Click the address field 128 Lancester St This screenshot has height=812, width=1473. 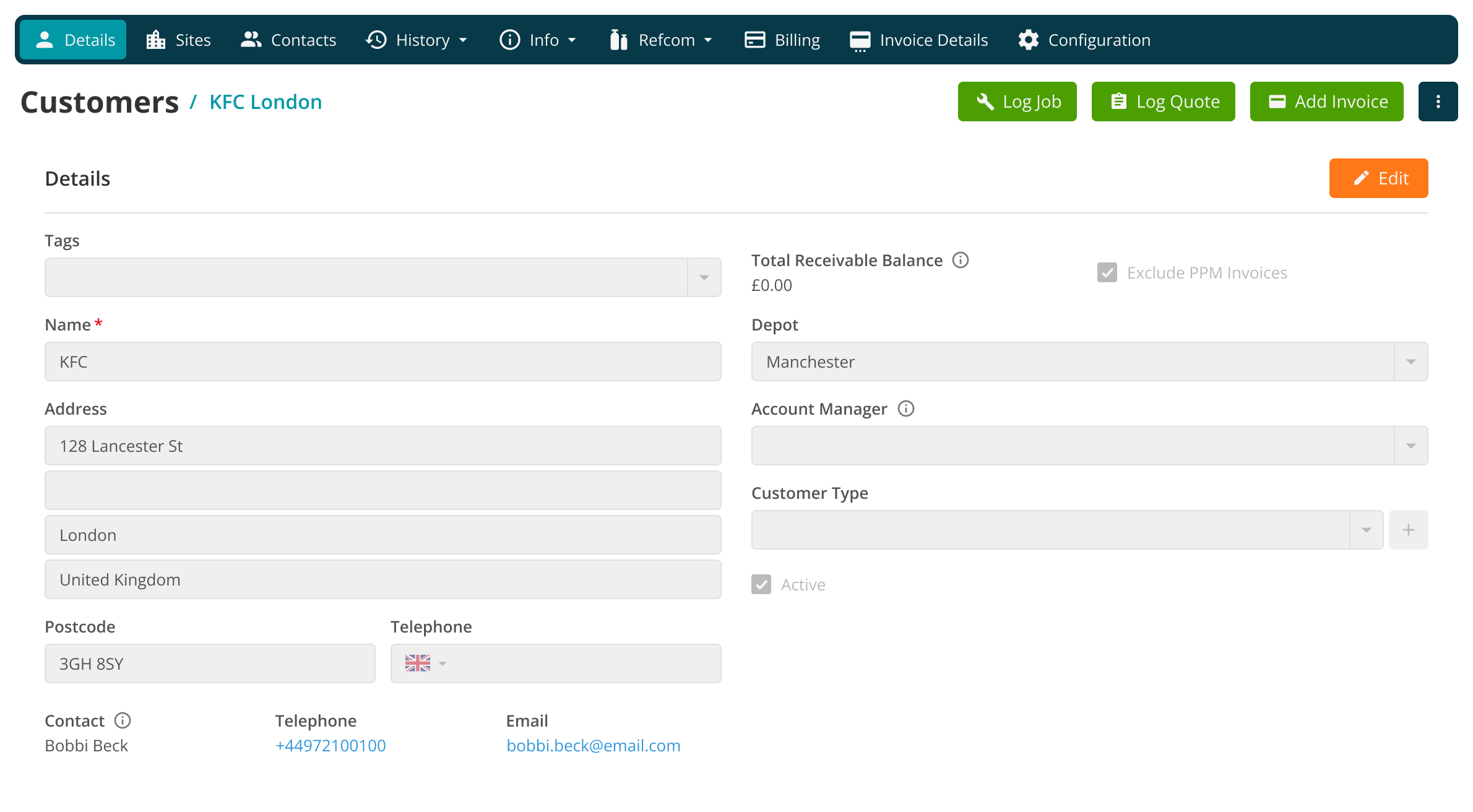(383, 446)
